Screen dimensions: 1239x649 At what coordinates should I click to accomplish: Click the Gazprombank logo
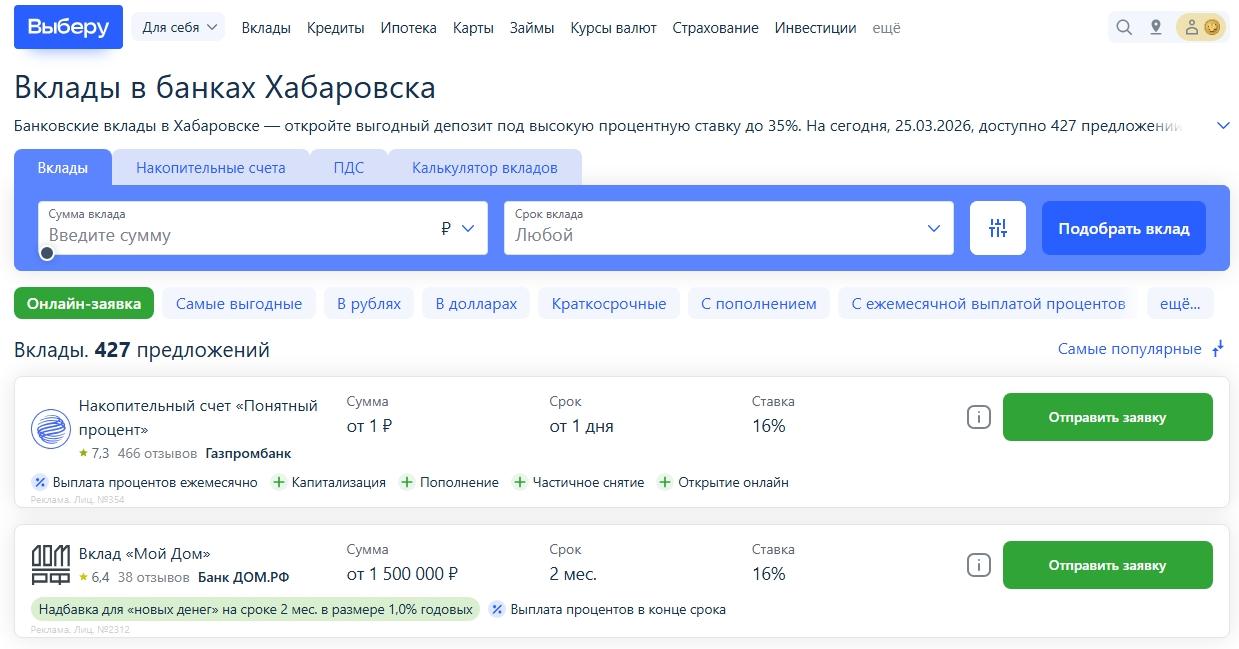click(x=50, y=428)
